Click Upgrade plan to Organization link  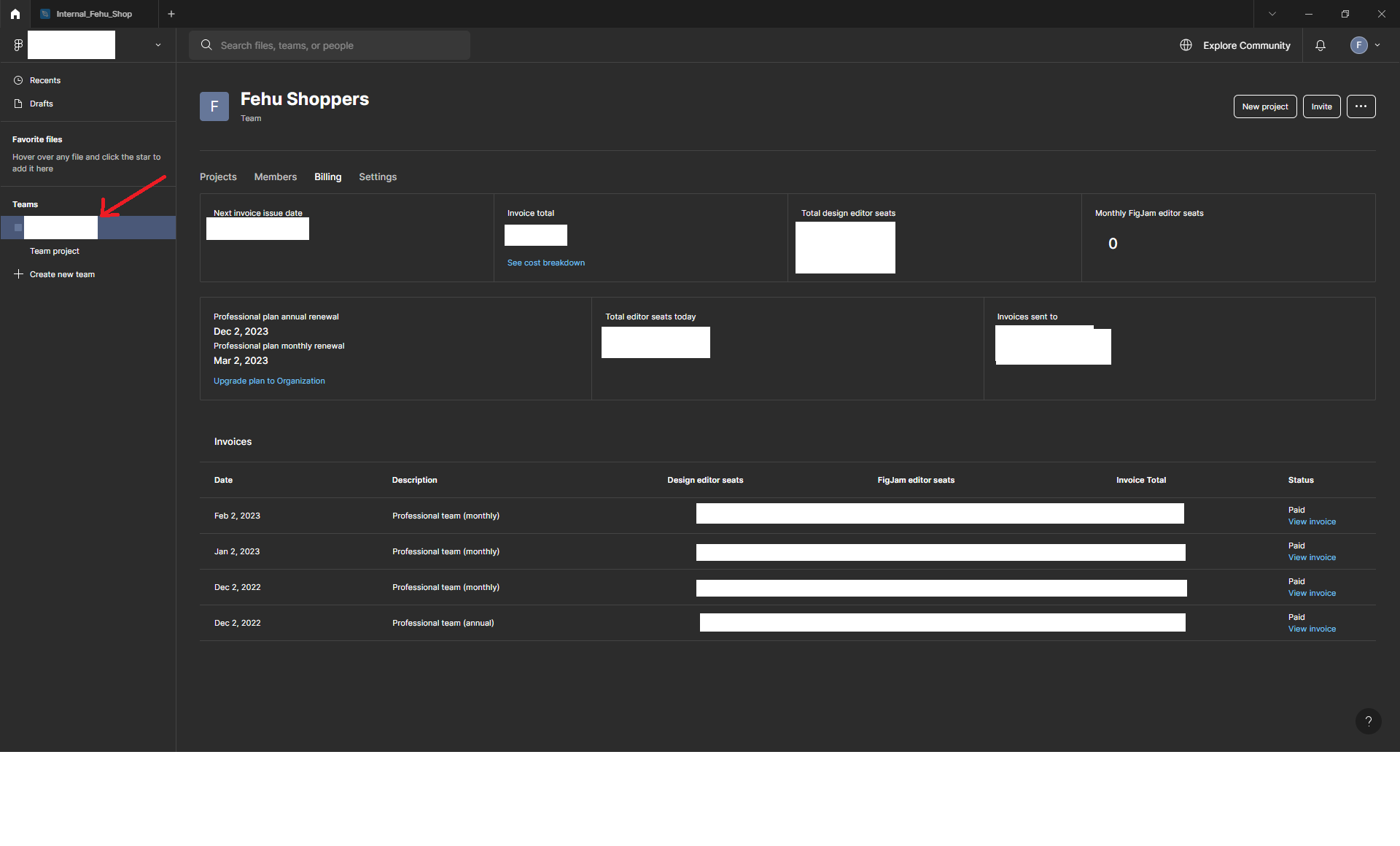269,381
